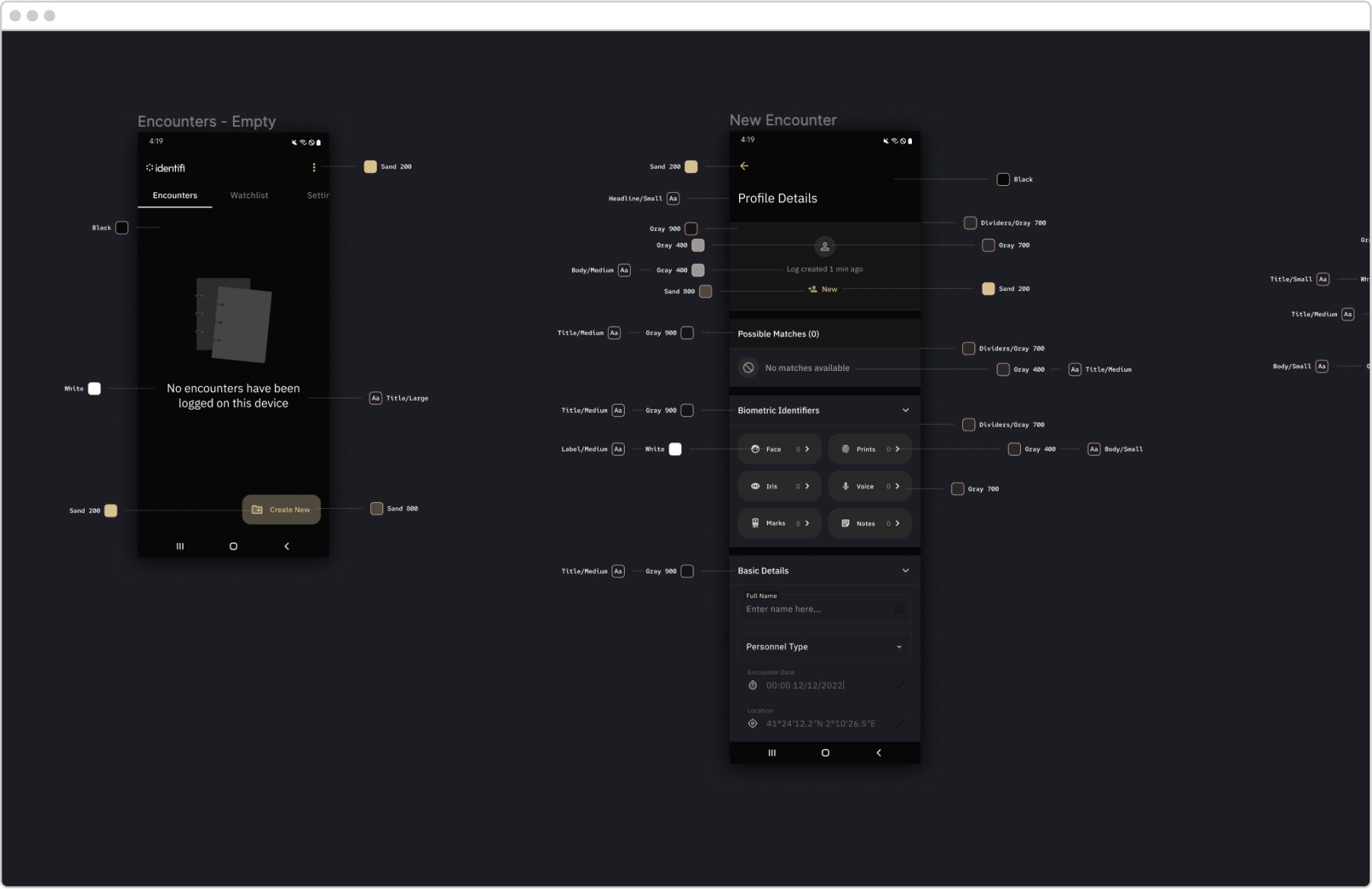Click the clock icon beside Encounter Date
Screen dimensions: 1372x889
point(753,686)
